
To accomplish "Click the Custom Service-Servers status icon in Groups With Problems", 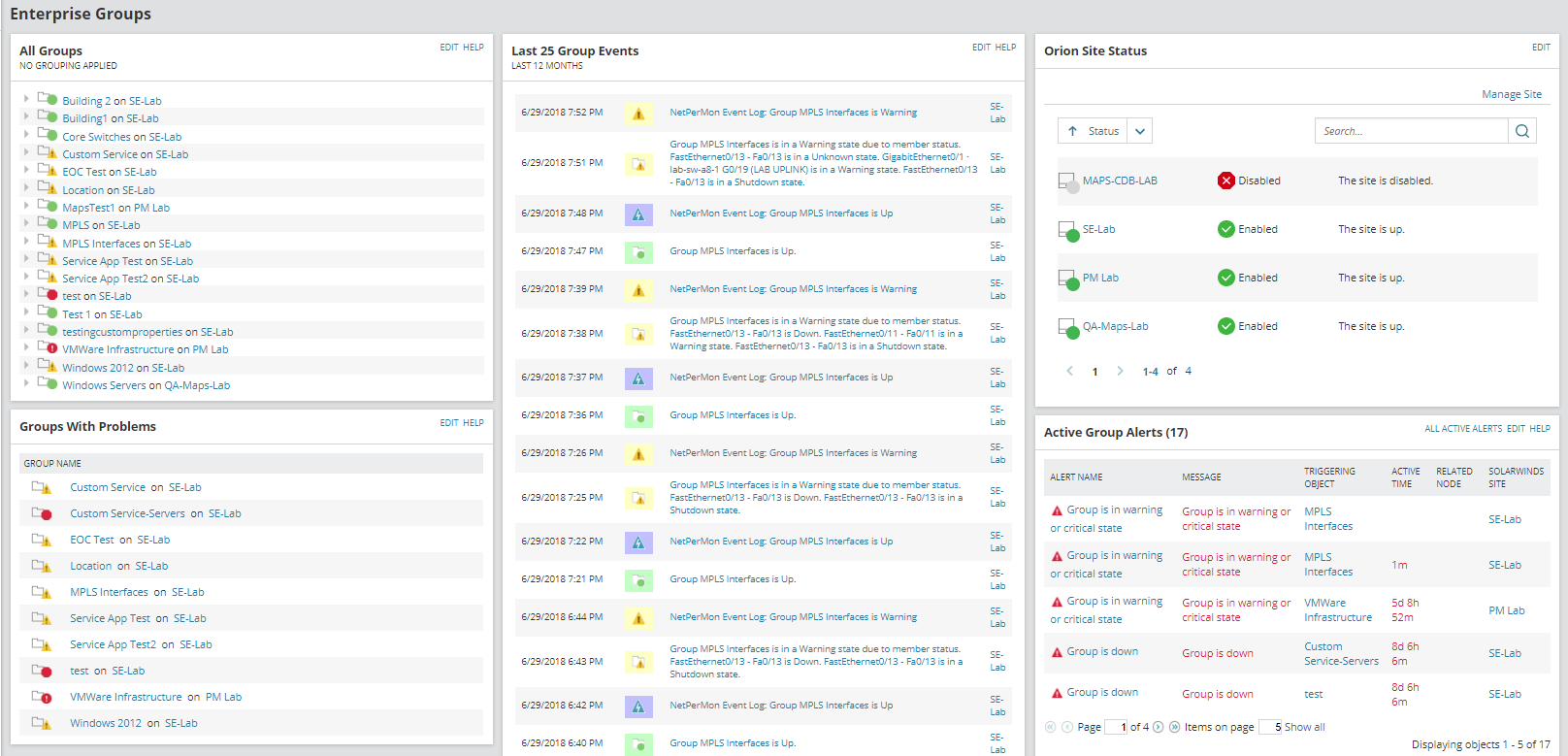I will pos(42,513).
